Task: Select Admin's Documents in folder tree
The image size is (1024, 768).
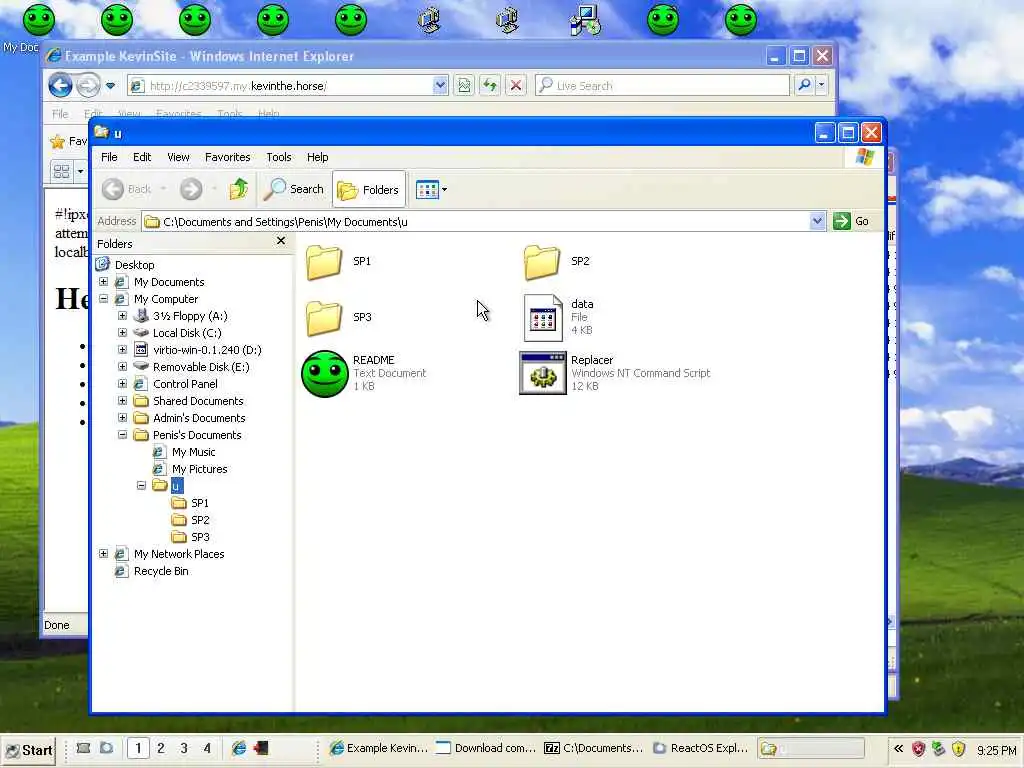Action: pos(199,418)
